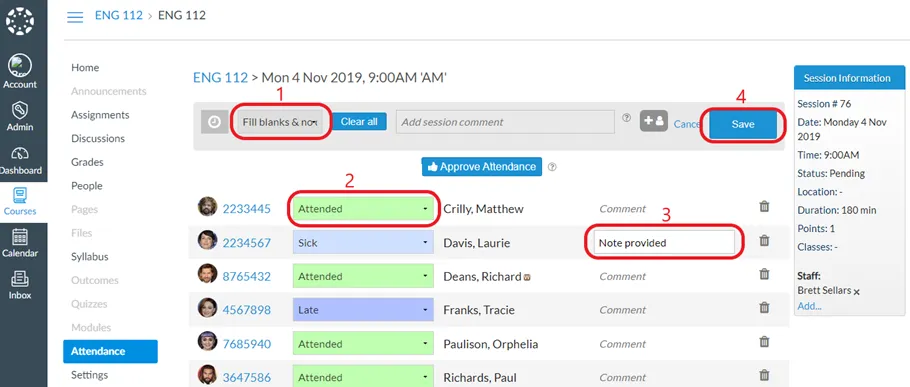The image size is (910, 387).
Task: Open the Account global navigation icon
Action: pyautogui.click(x=20, y=72)
